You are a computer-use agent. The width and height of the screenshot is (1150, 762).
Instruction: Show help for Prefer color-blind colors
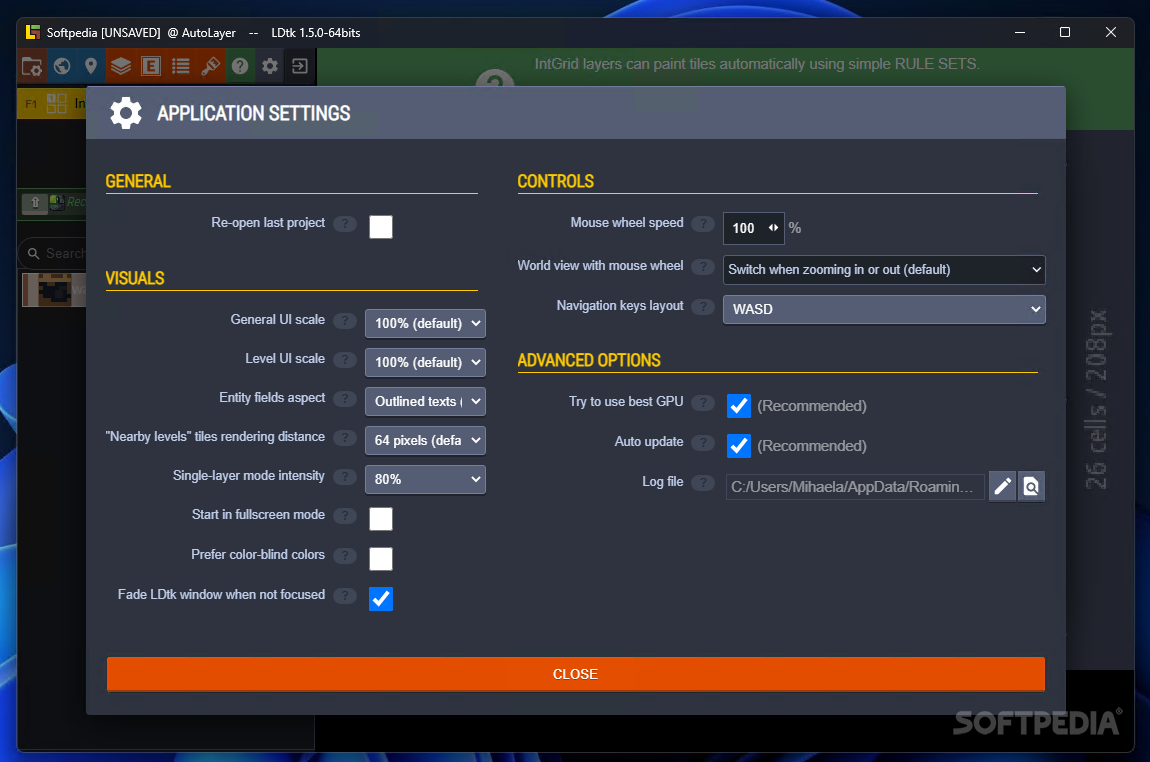tap(345, 556)
